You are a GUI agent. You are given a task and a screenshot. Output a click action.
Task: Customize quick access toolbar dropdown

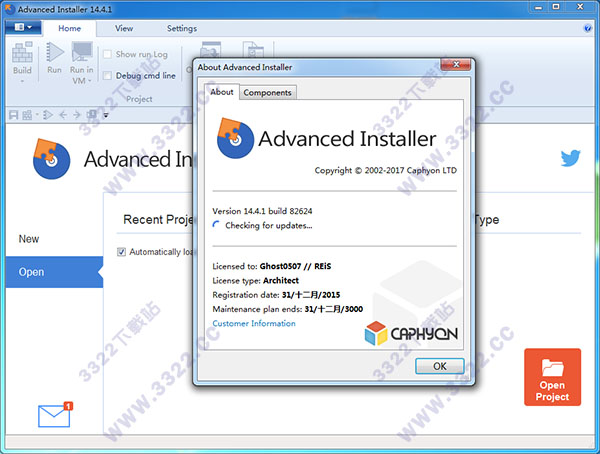(106, 115)
